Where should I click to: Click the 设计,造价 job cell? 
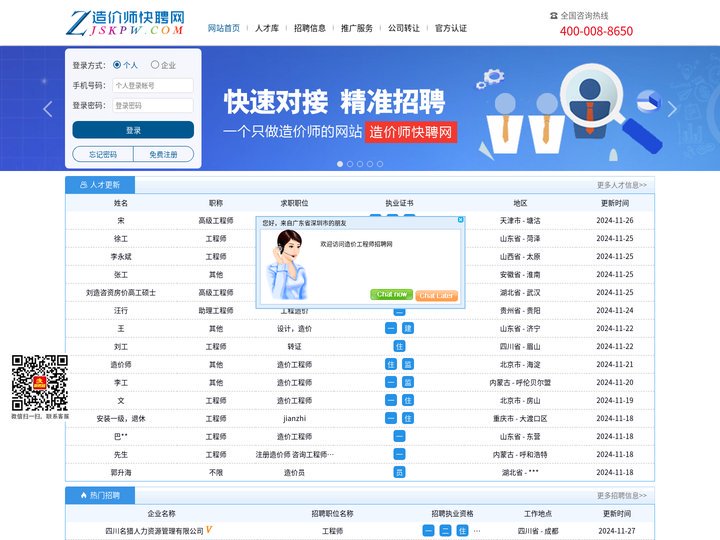[294, 328]
